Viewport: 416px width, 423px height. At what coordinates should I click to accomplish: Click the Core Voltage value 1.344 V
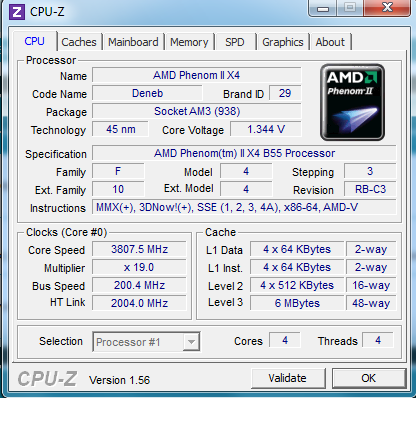click(266, 129)
